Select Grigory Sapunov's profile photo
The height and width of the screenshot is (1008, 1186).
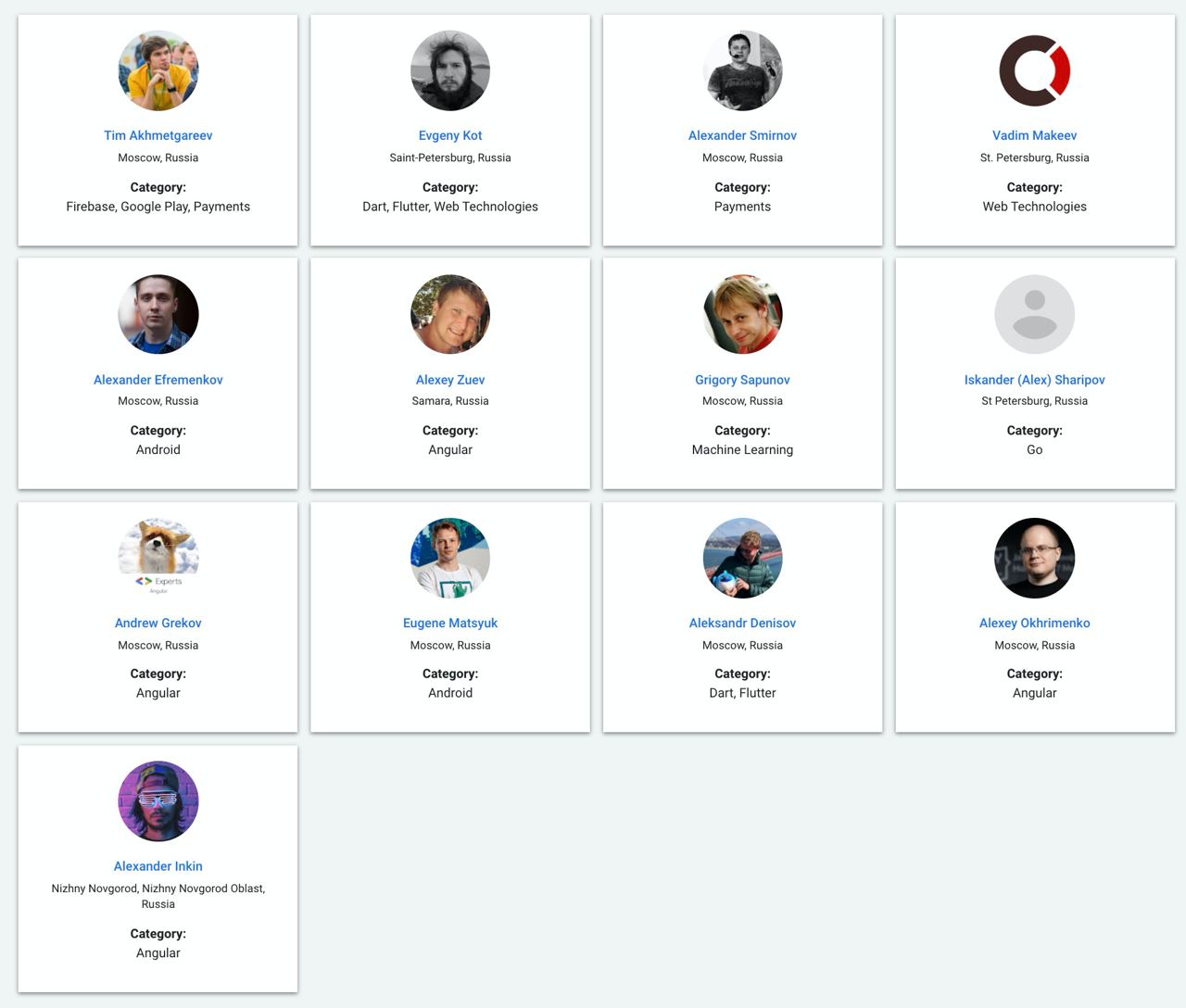click(x=742, y=314)
